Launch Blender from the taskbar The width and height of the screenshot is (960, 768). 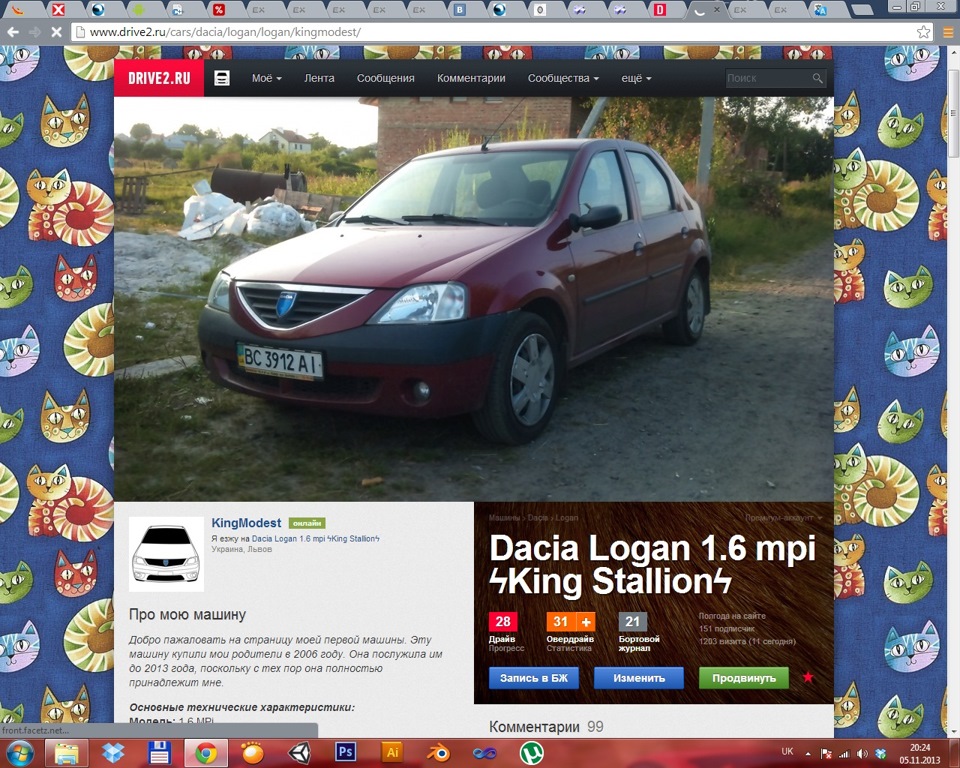point(438,753)
